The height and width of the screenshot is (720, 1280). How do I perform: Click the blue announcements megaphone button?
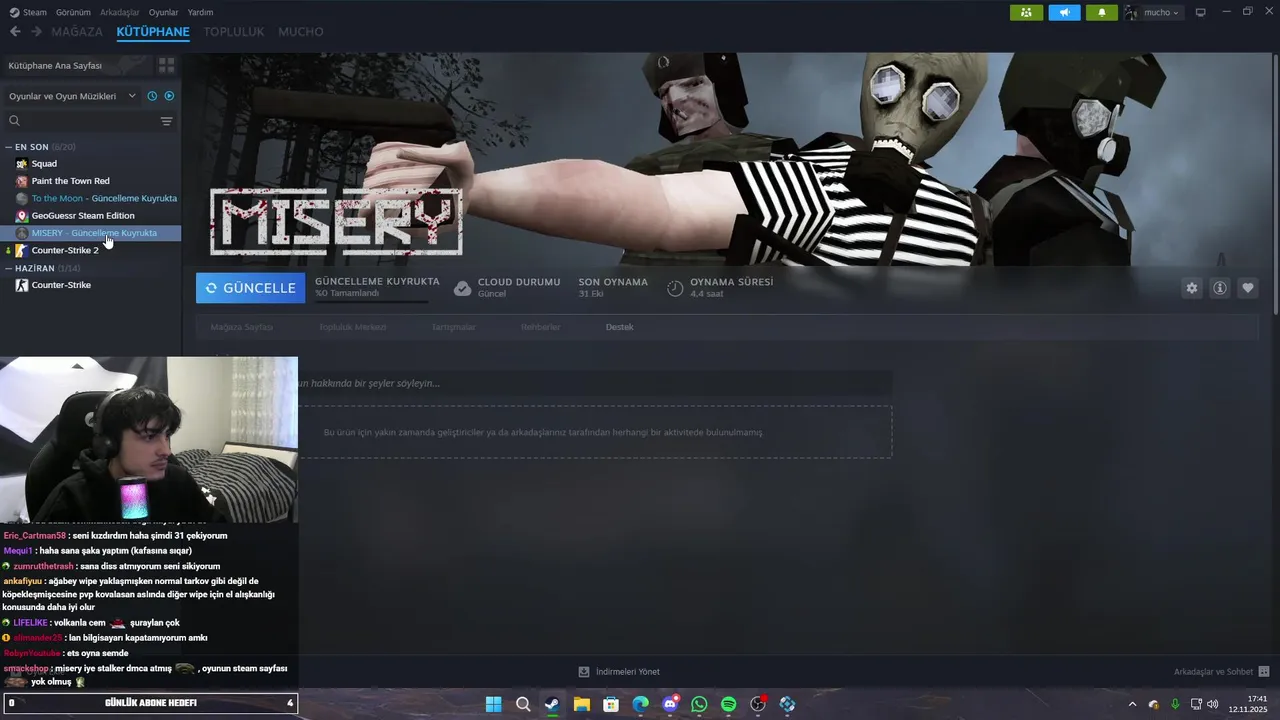1064,12
